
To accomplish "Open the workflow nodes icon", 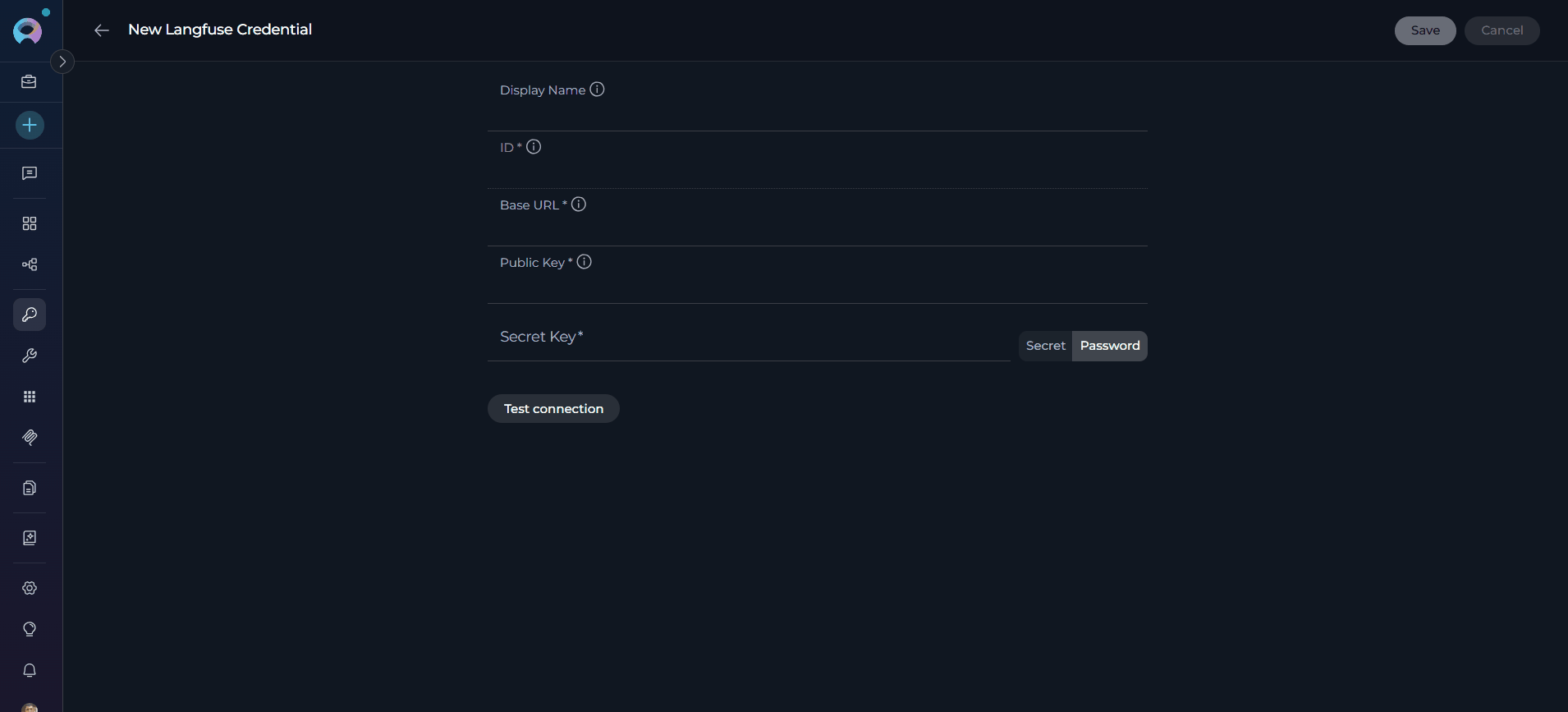I will (30, 264).
